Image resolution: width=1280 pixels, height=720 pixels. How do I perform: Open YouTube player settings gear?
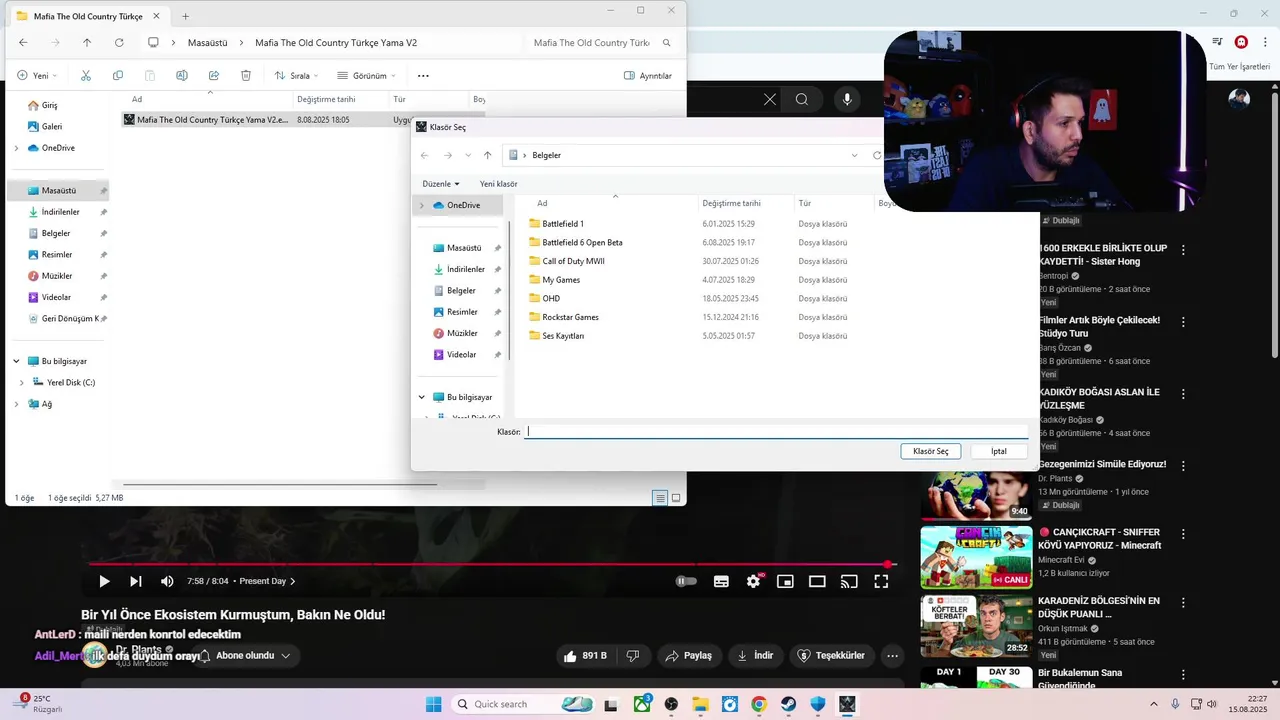tap(754, 581)
